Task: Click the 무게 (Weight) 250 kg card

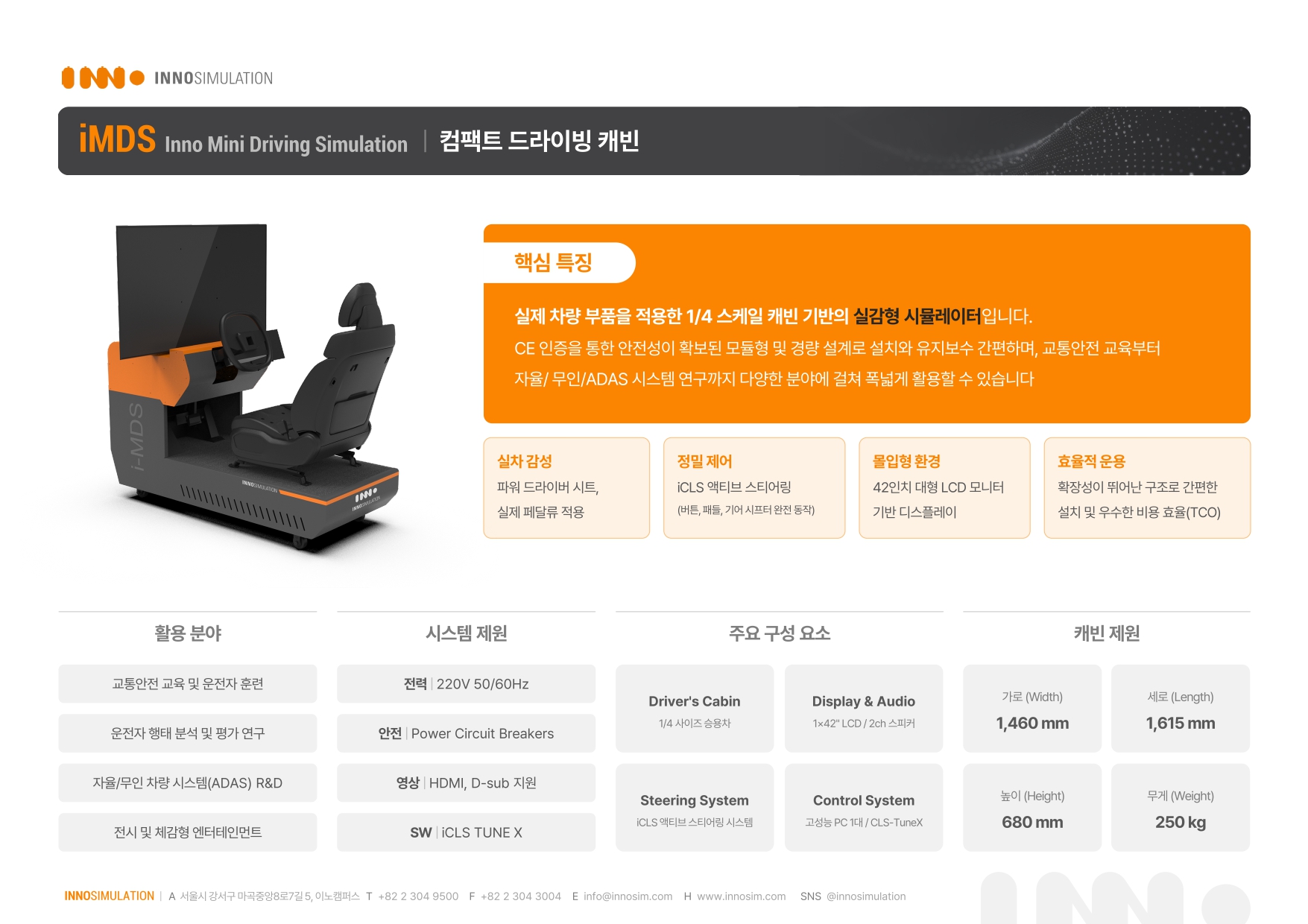Action: (1181, 808)
